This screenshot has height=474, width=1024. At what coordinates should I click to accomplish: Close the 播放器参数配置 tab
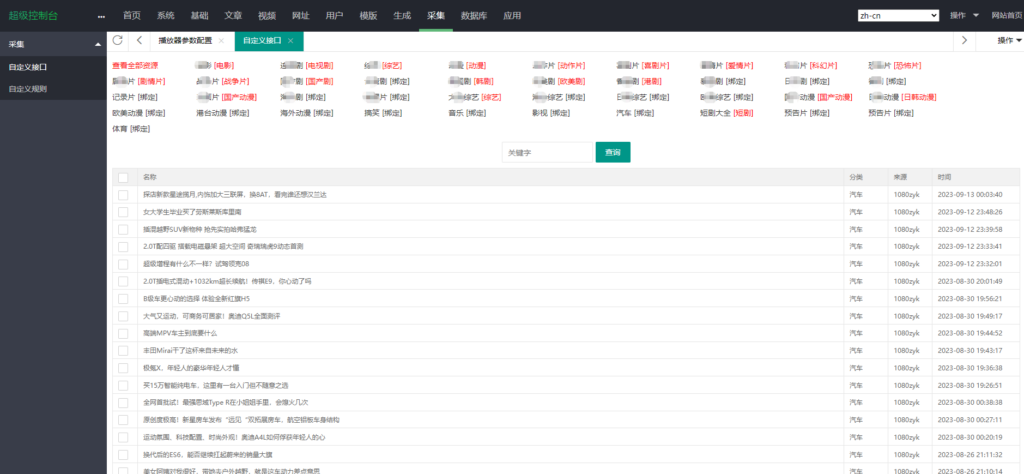point(221,40)
